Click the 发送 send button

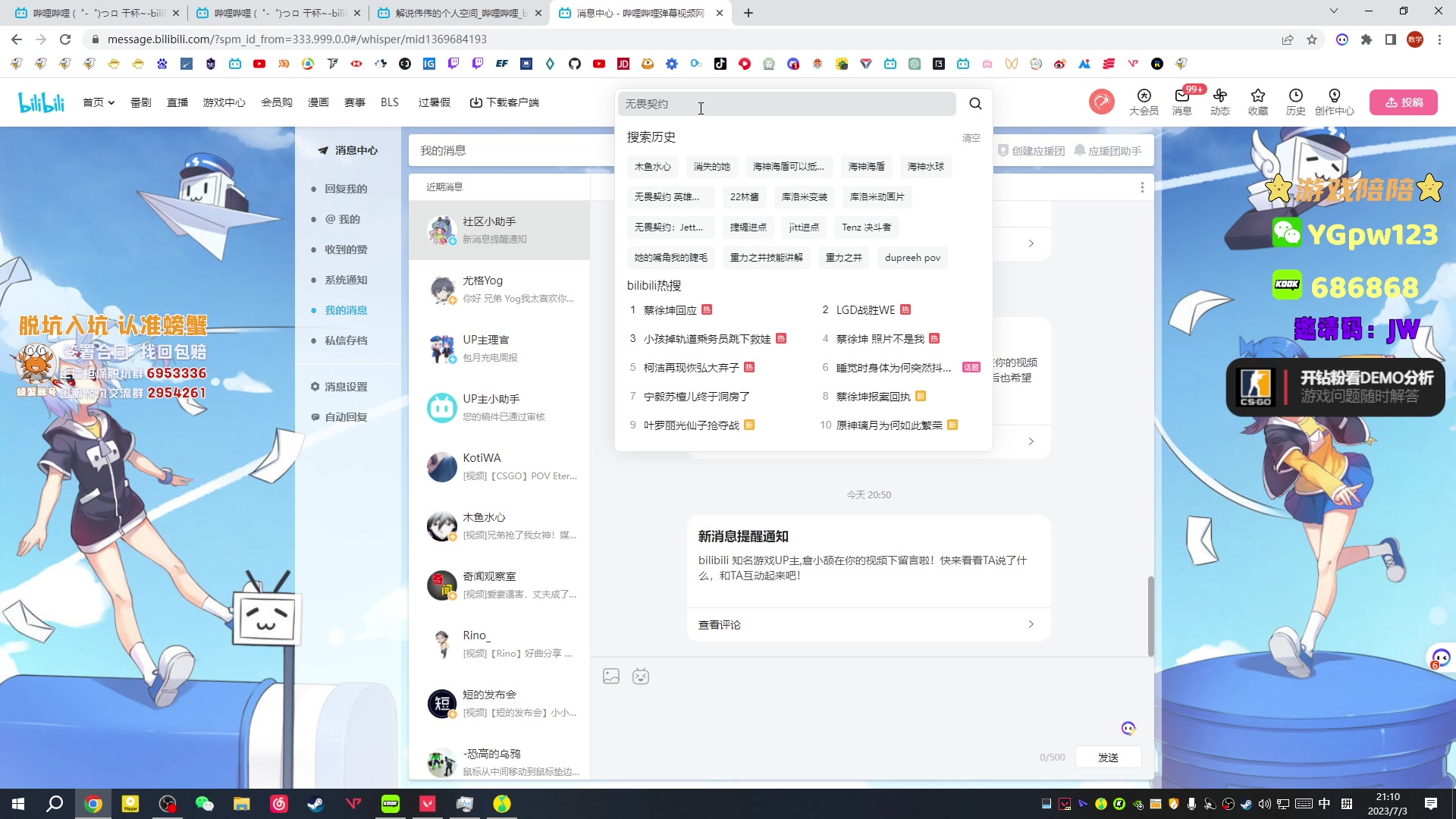point(1108,757)
